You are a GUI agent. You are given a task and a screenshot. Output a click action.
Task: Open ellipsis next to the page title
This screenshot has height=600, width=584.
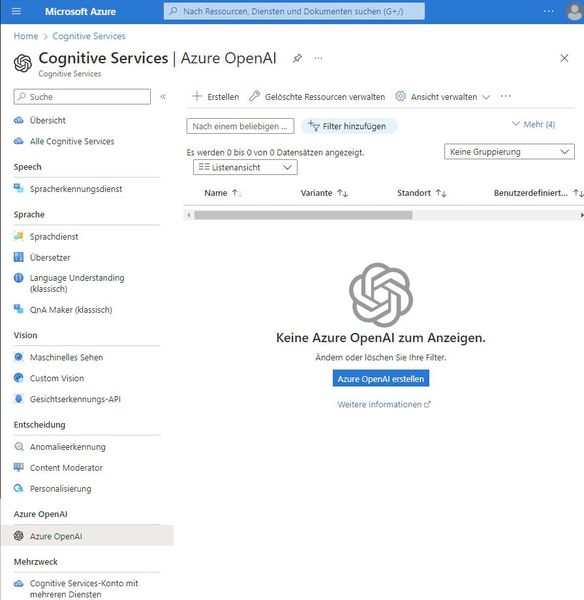click(x=318, y=59)
